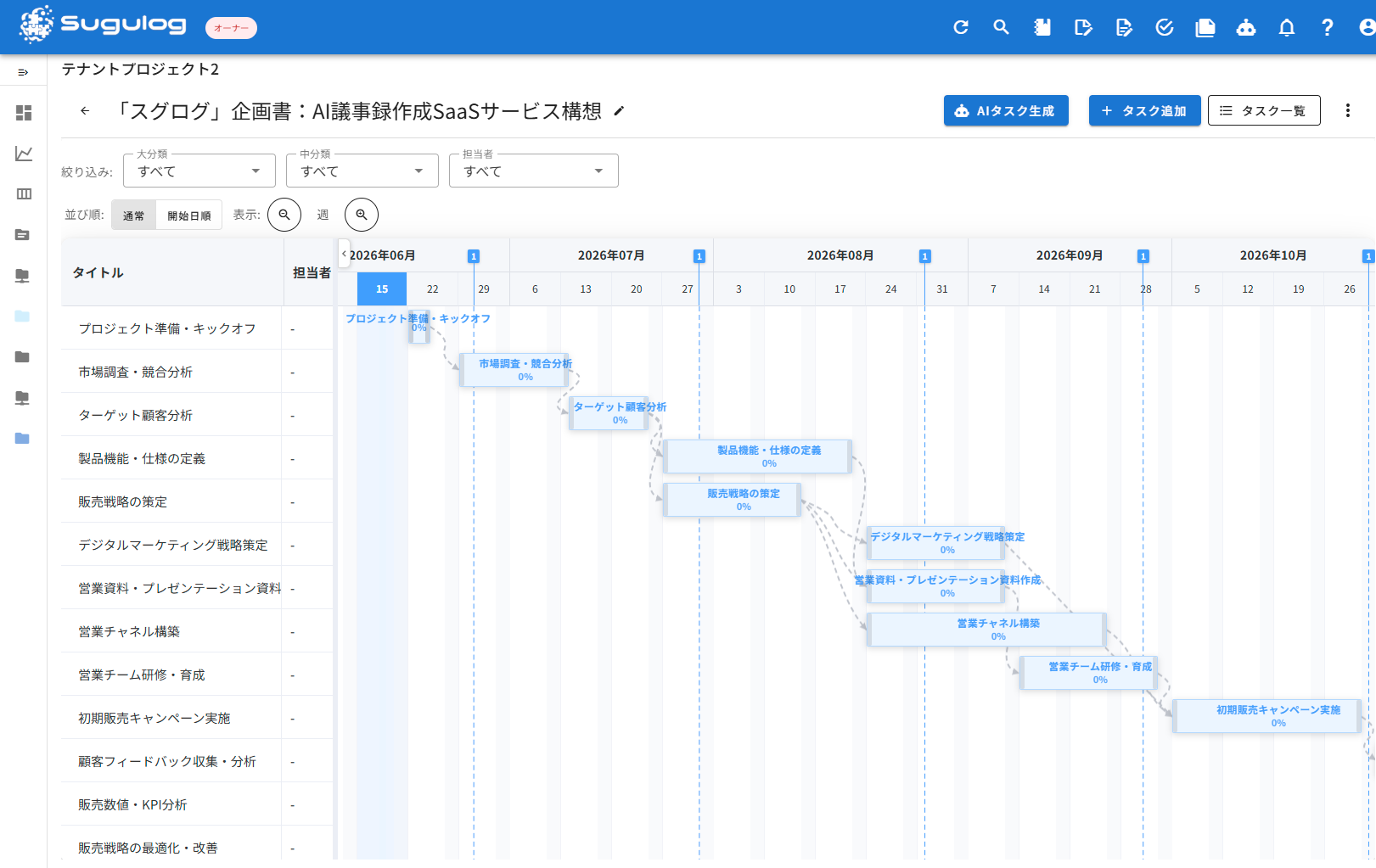Open the 中分類 filter dropdown

(362, 171)
